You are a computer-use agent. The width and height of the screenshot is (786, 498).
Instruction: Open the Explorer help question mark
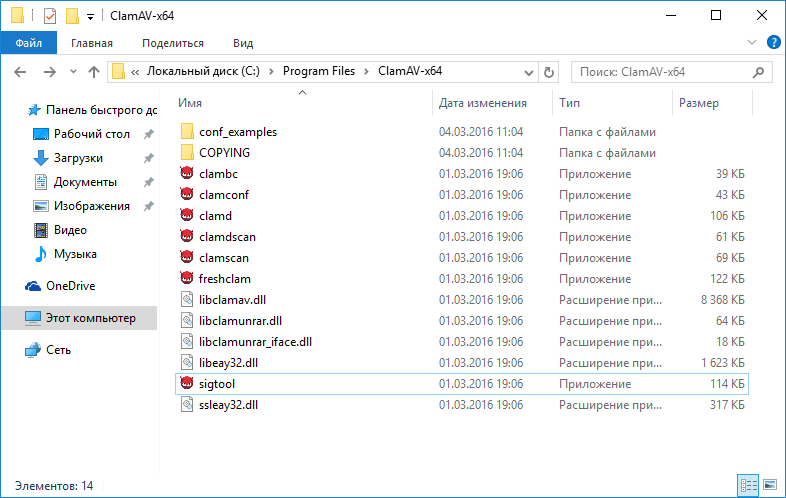point(773,42)
